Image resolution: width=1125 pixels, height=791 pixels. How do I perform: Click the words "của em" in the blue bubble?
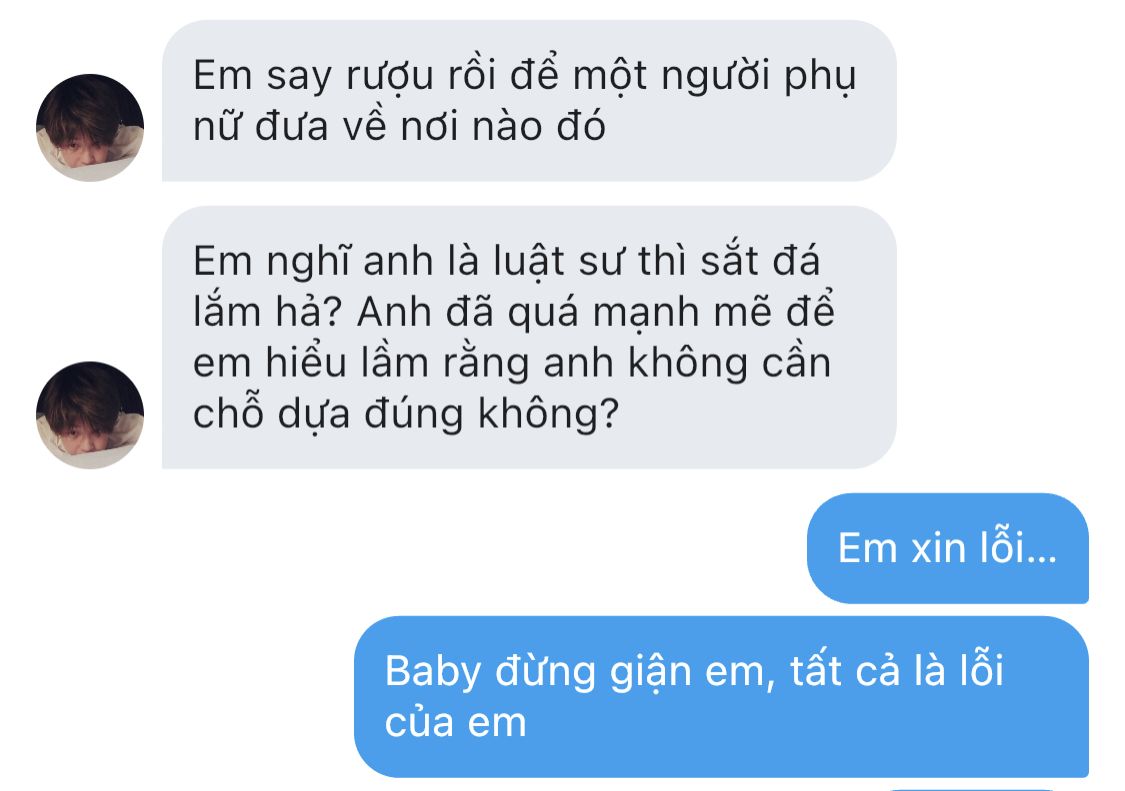point(456,723)
